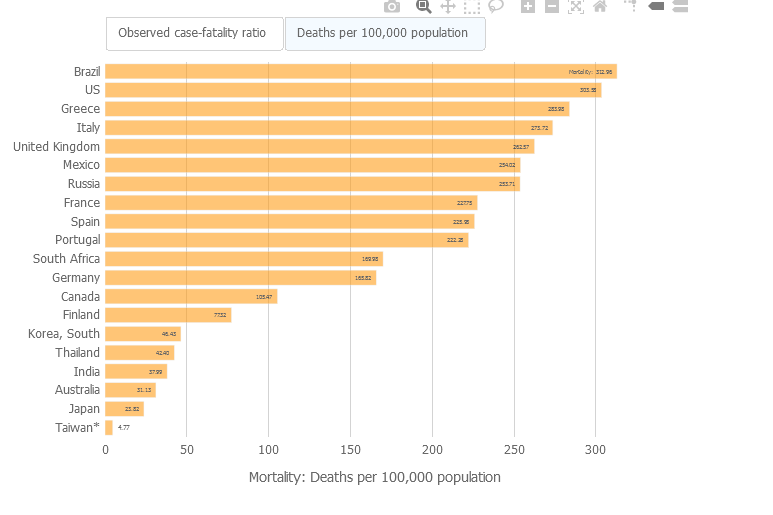Switch to Deaths per 100,000 population tab
This screenshot has height=515, width=773.
pos(384,33)
